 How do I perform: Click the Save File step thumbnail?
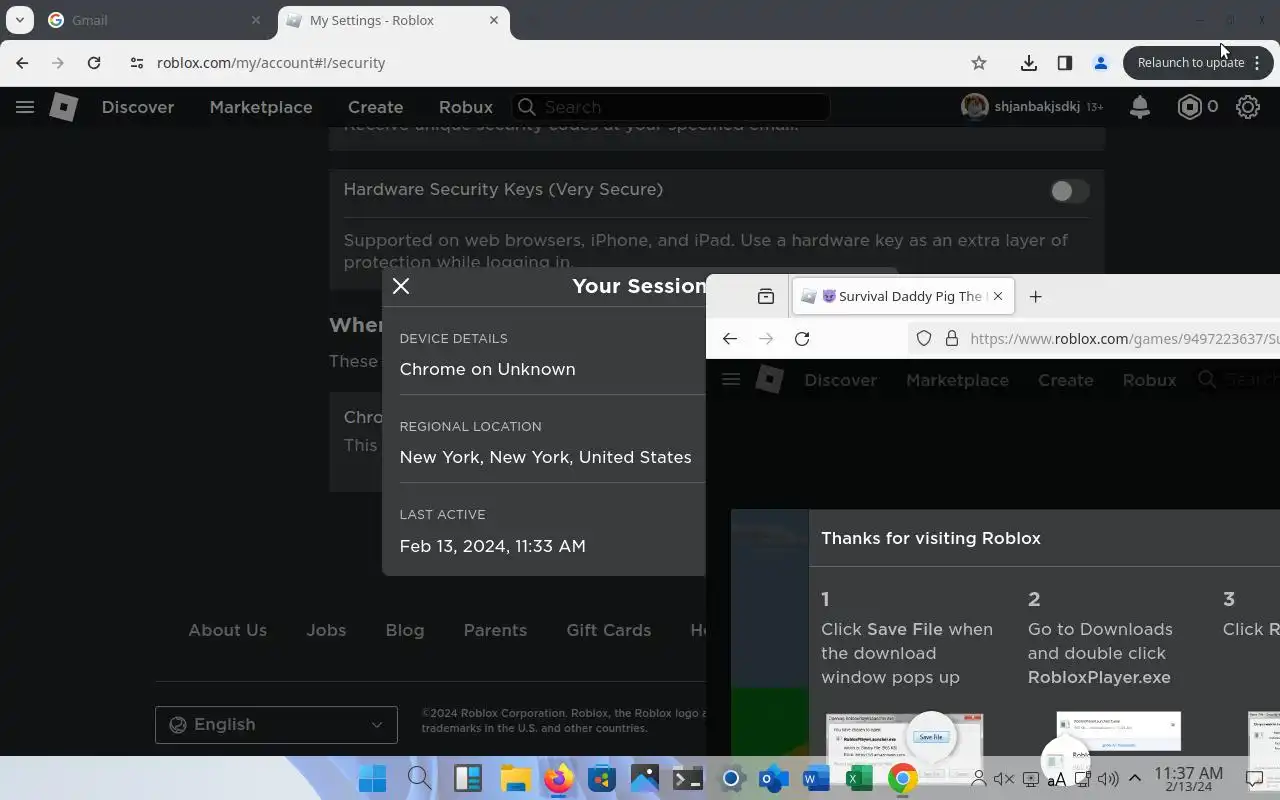point(904,735)
